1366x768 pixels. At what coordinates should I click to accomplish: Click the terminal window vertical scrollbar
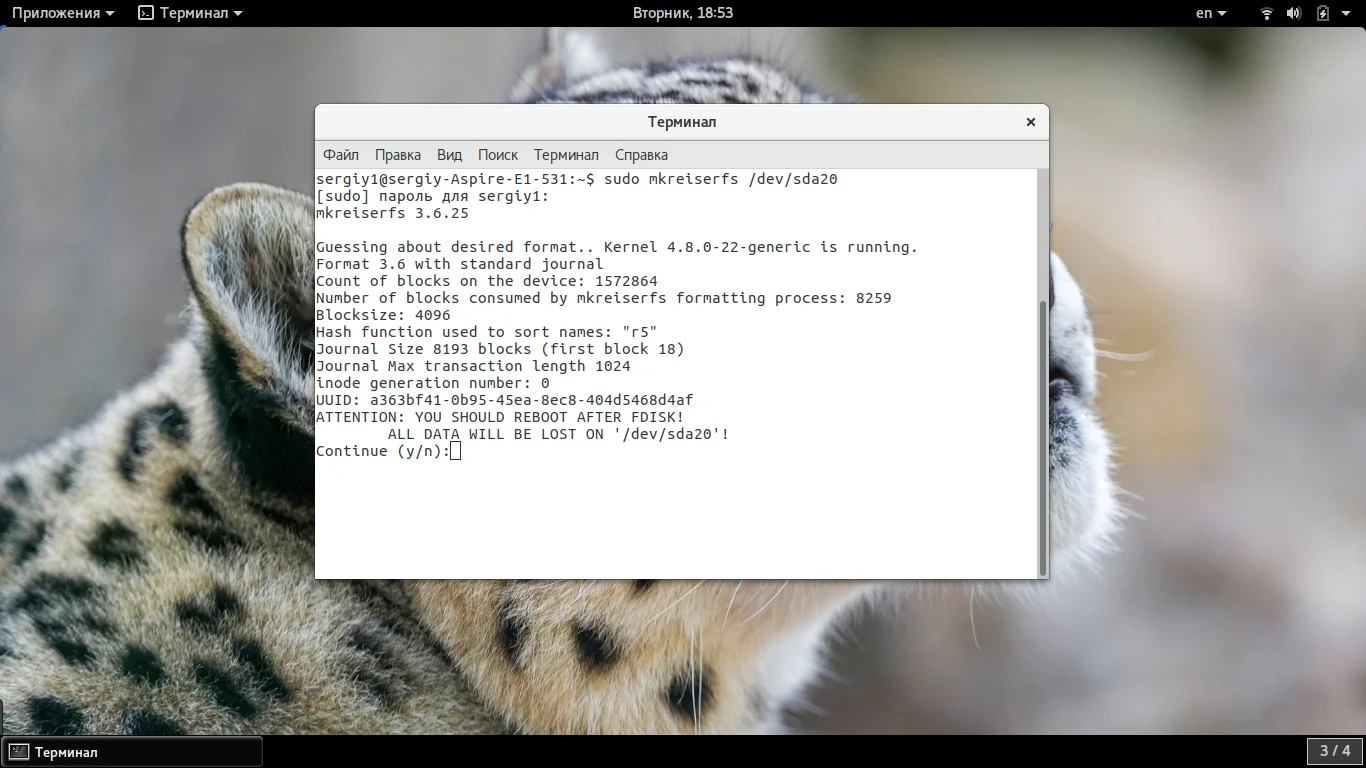coord(1043,436)
